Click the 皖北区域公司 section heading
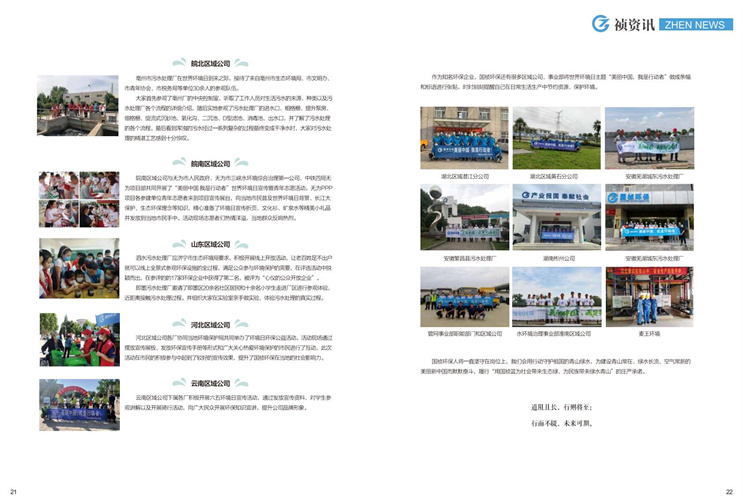The width and height of the screenshot is (743, 504). tap(210, 63)
